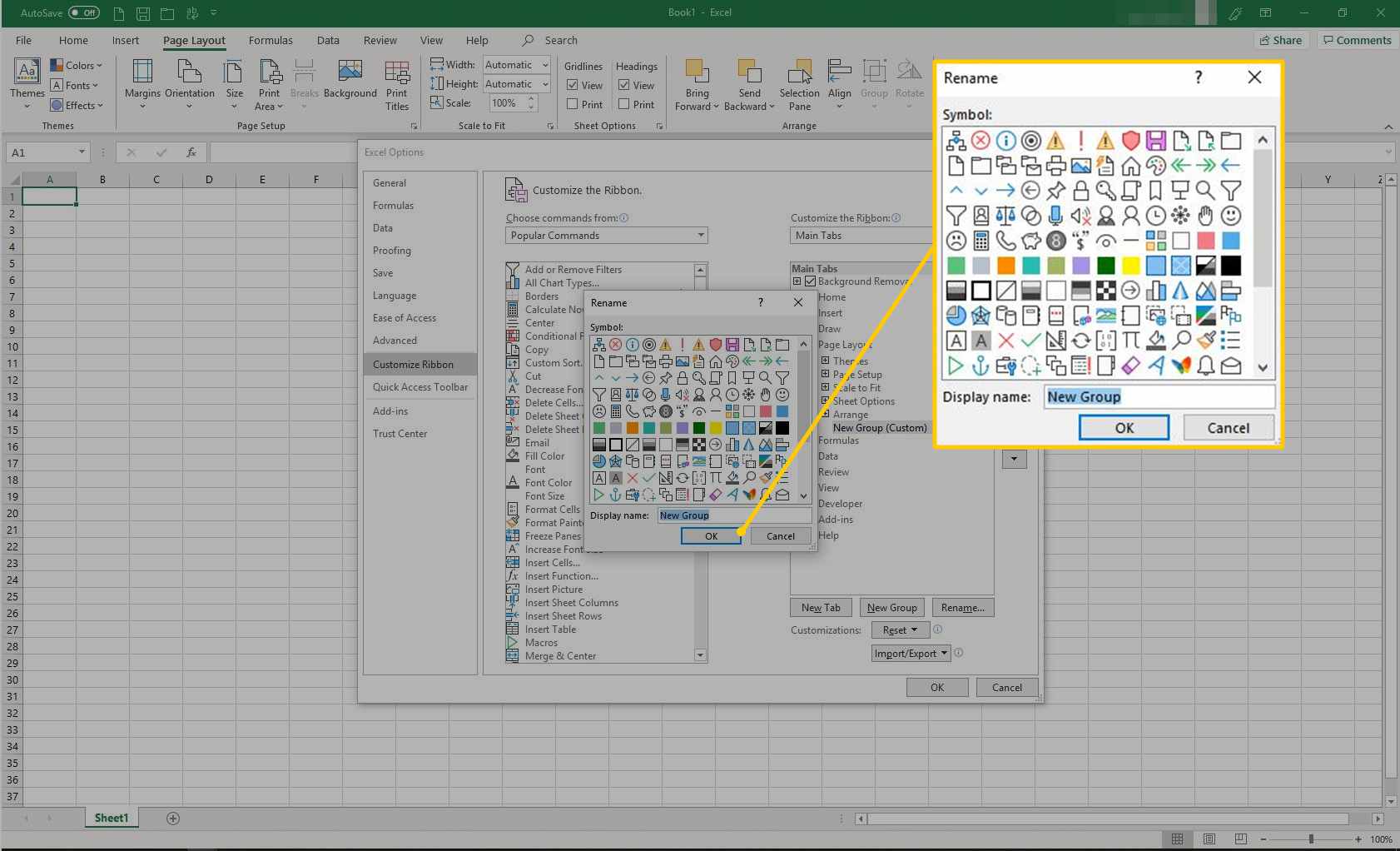Open the File menu

pyautogui.click(x=23, y=40)
